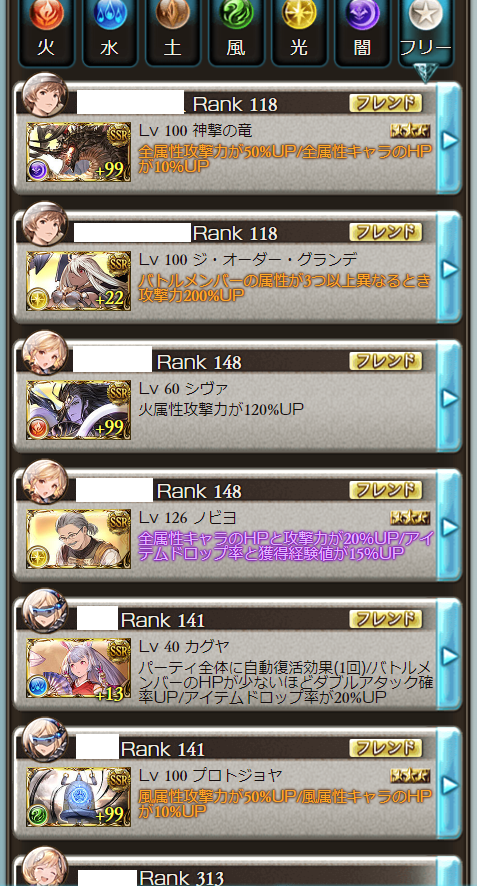Switch to the 土 earth element tab
The image size is (477, 886).
tap(173, 31)
